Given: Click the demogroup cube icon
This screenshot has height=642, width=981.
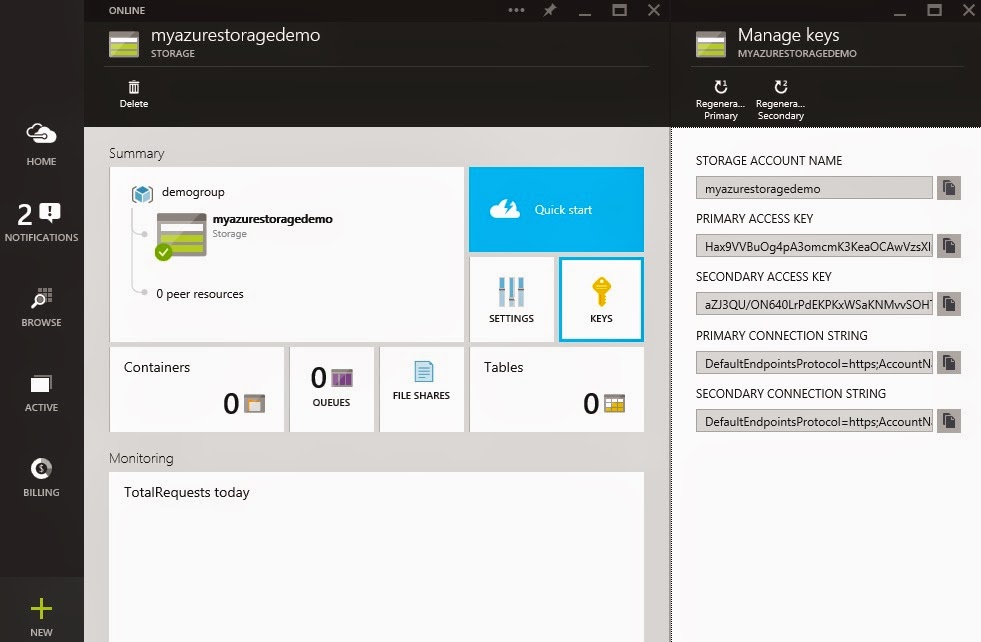Looking at the screenshot, I should point(142,194).
